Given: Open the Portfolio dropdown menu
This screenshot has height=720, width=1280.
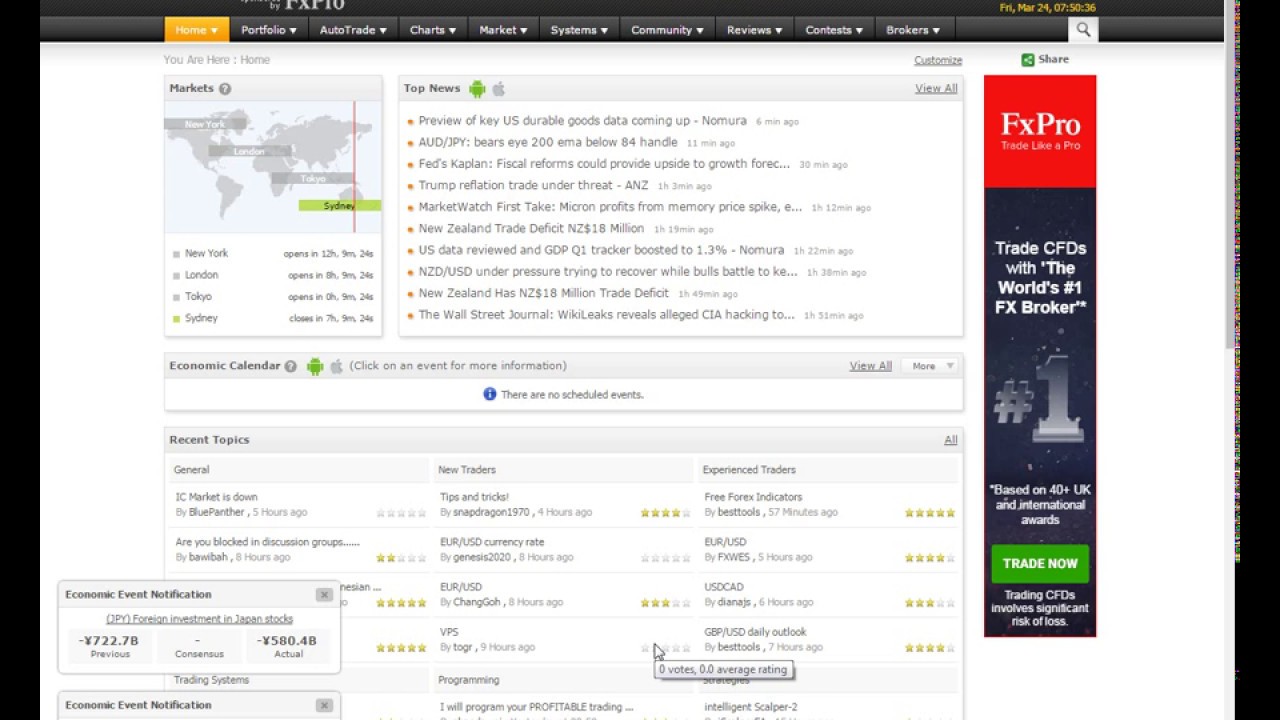Looking at the screenshot, I should click(x=268, y=30).
